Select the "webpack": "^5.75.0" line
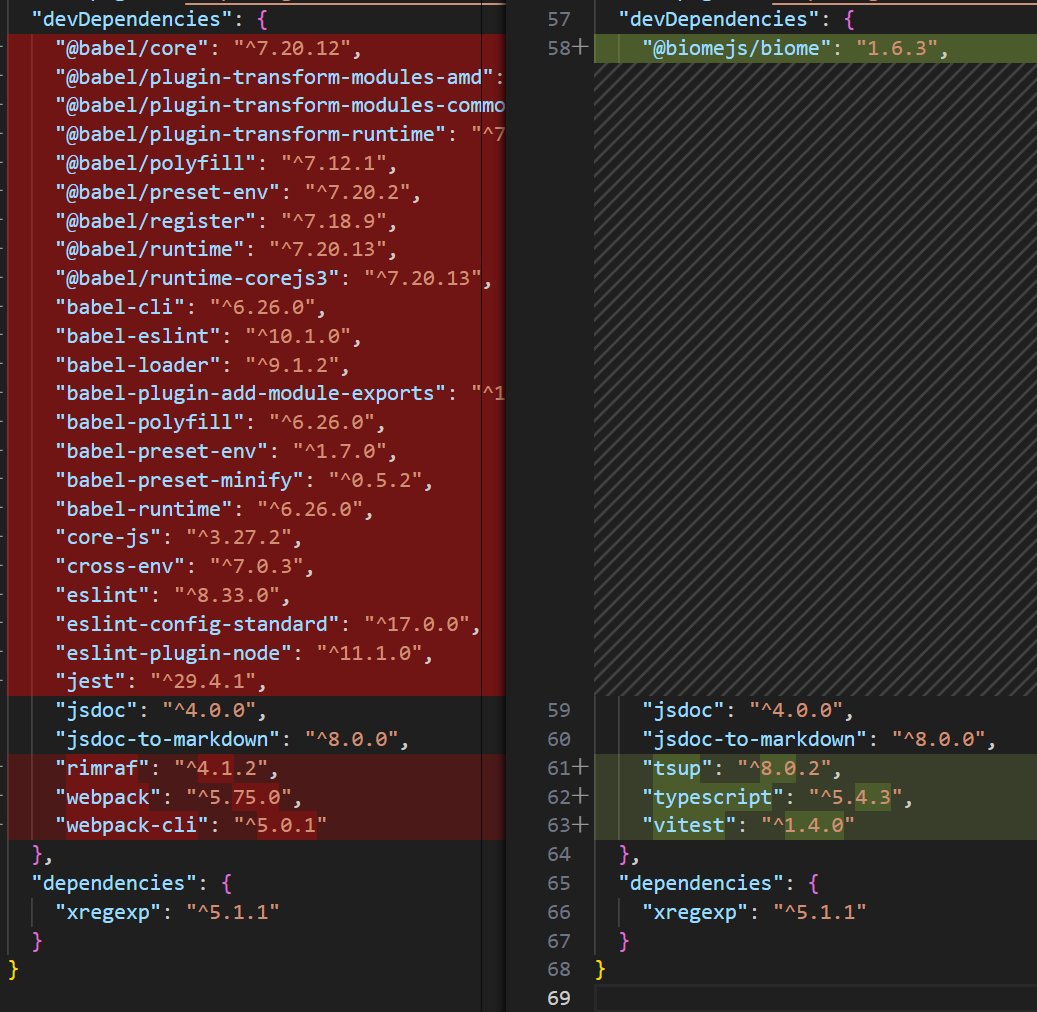1037x1012 pixels. [x=179, y=798]
